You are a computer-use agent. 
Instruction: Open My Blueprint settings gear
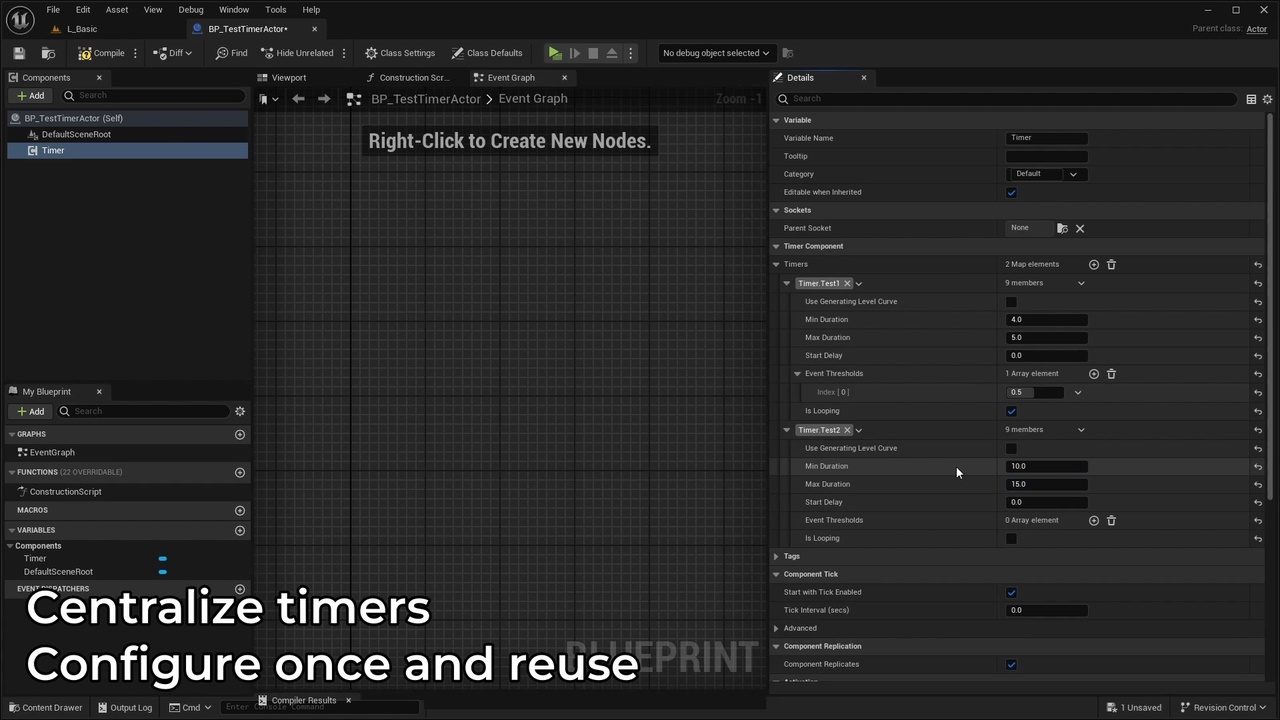tap(240, 411)
